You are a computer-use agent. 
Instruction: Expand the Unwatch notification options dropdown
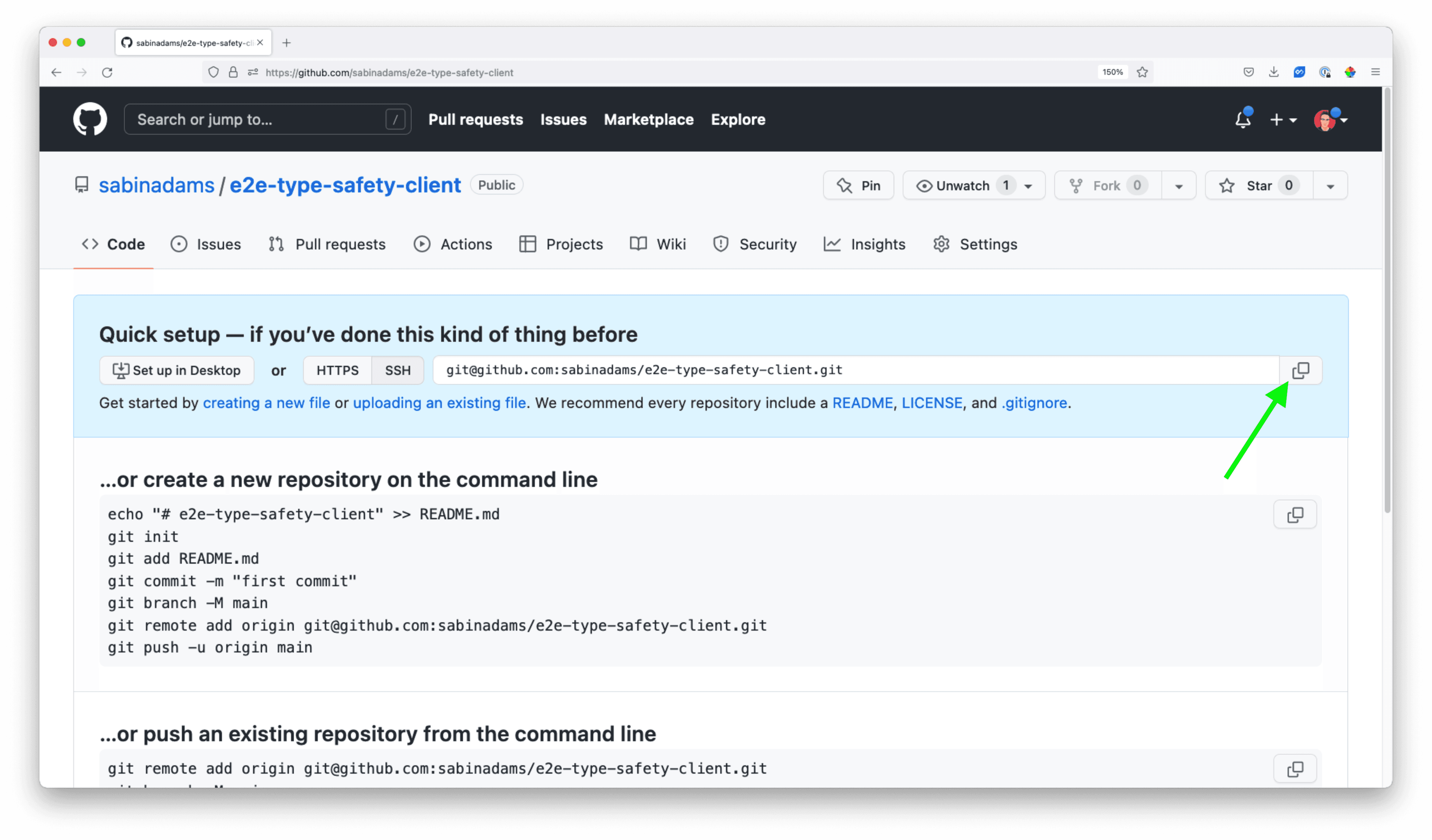pos(1028,186)
